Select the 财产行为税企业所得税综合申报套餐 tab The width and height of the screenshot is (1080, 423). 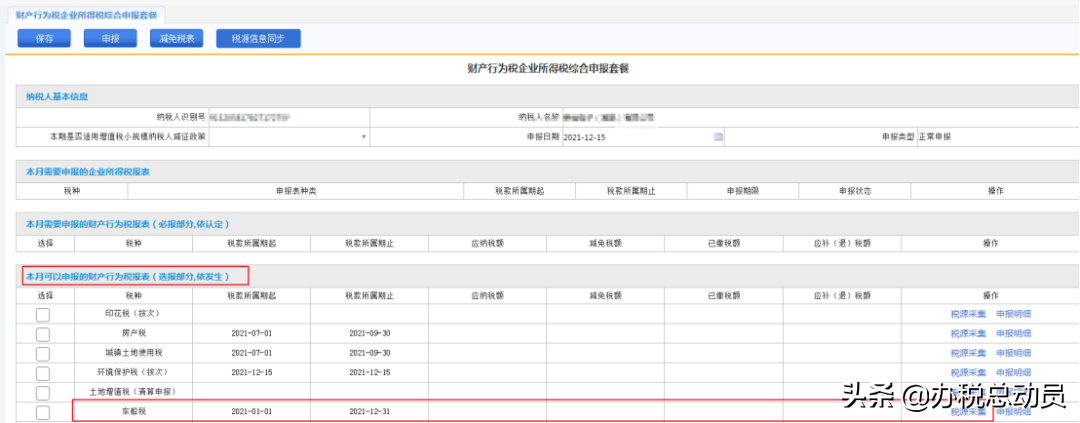click(86, 14)
